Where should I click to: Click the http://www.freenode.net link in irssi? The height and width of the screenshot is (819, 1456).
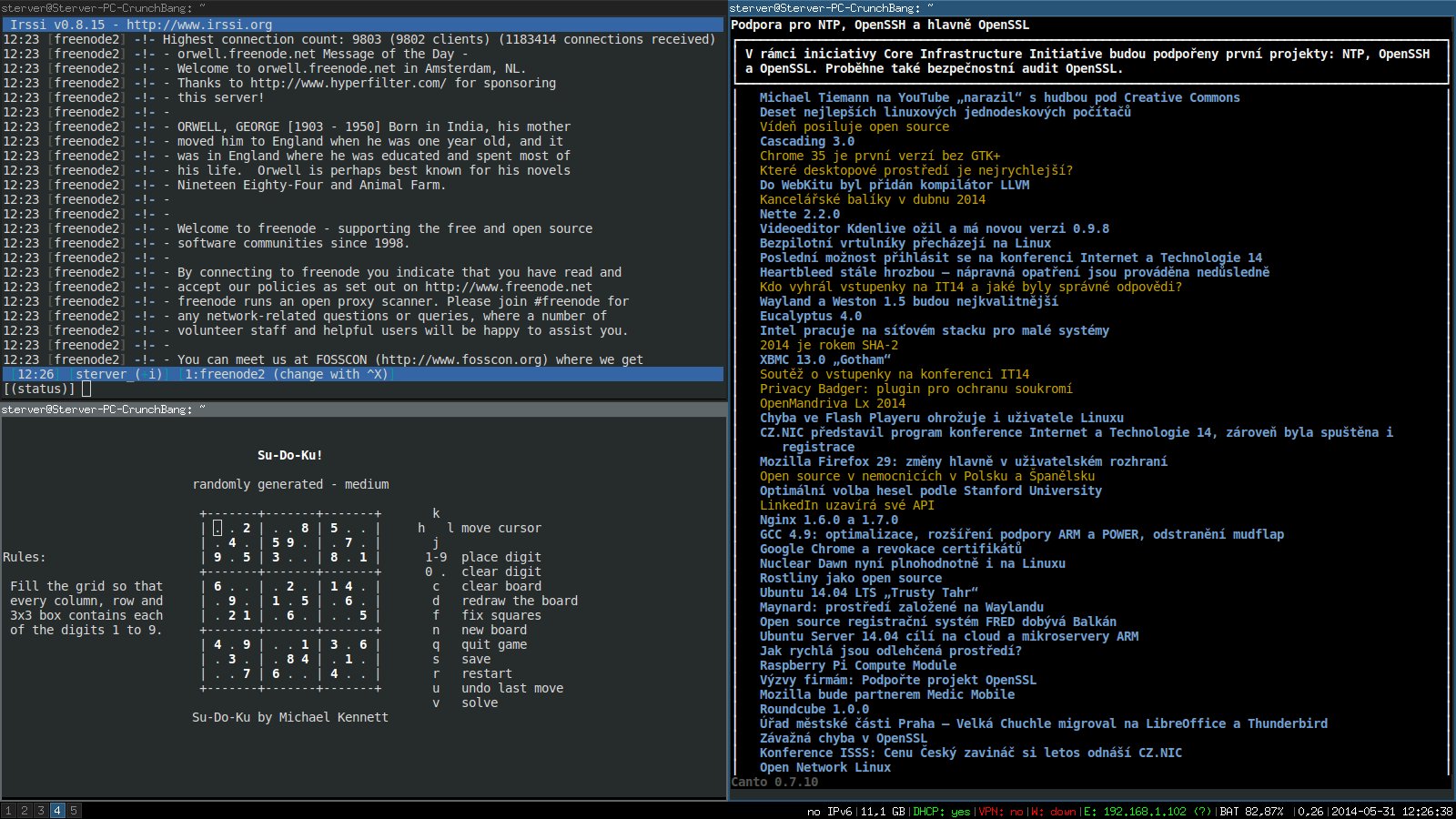click(509, 287)
